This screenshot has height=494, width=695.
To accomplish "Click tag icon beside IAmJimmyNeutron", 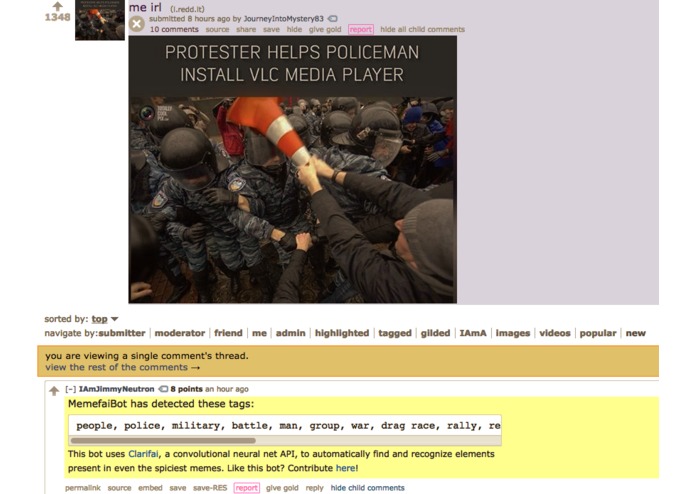I will point(163,389).
